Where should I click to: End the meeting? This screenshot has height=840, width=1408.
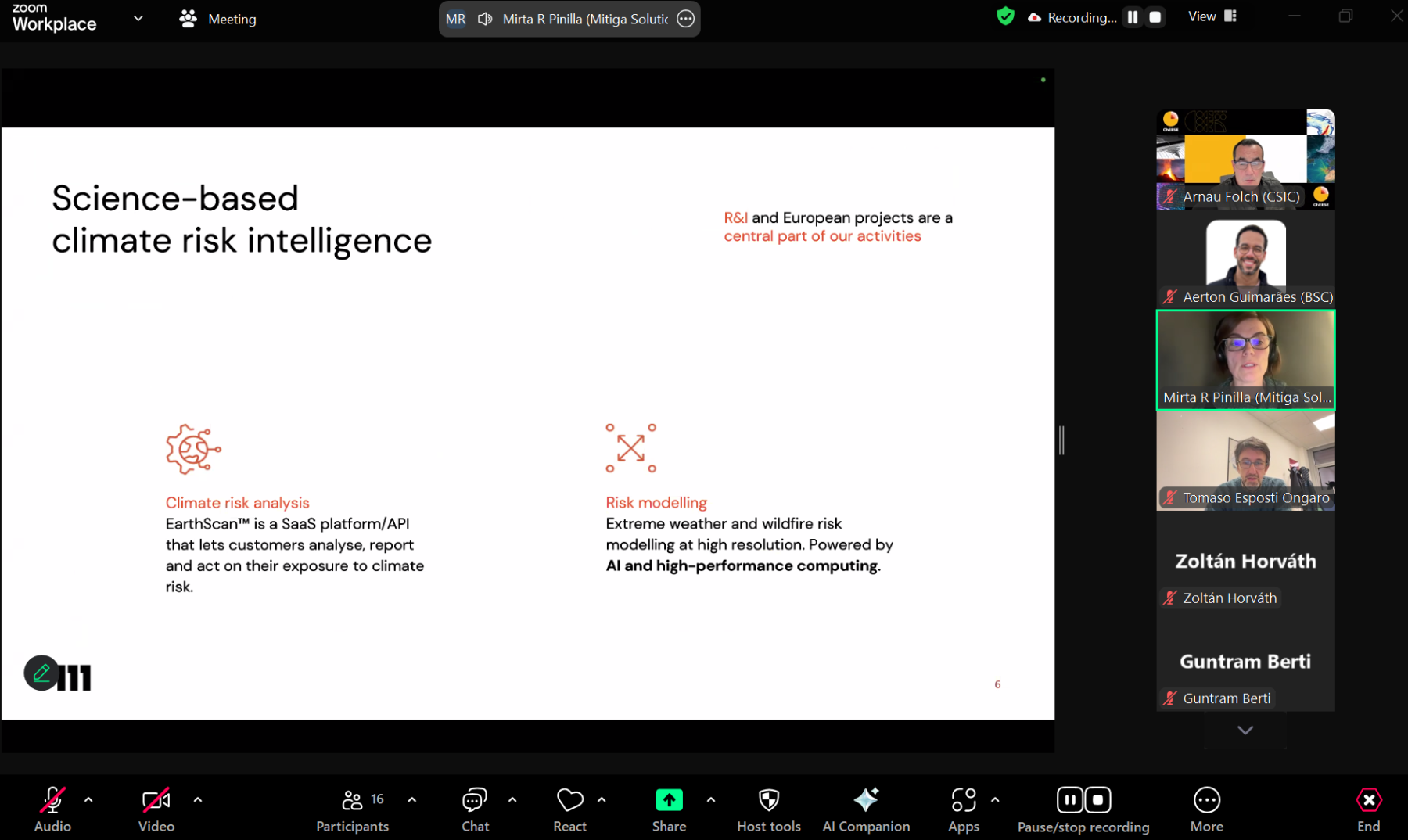pos(1368,809)
